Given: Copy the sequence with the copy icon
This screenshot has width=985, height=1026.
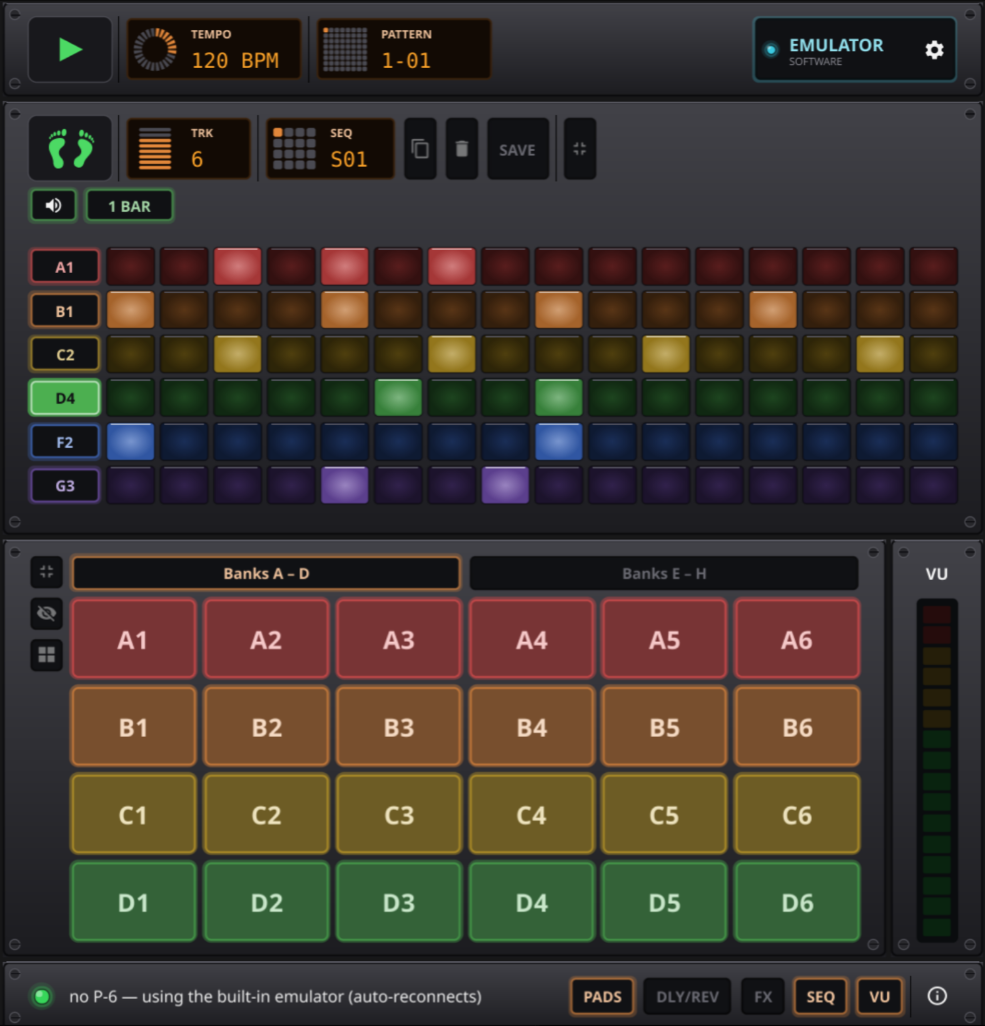Looking at the screenshot, I should coord(420,149).
